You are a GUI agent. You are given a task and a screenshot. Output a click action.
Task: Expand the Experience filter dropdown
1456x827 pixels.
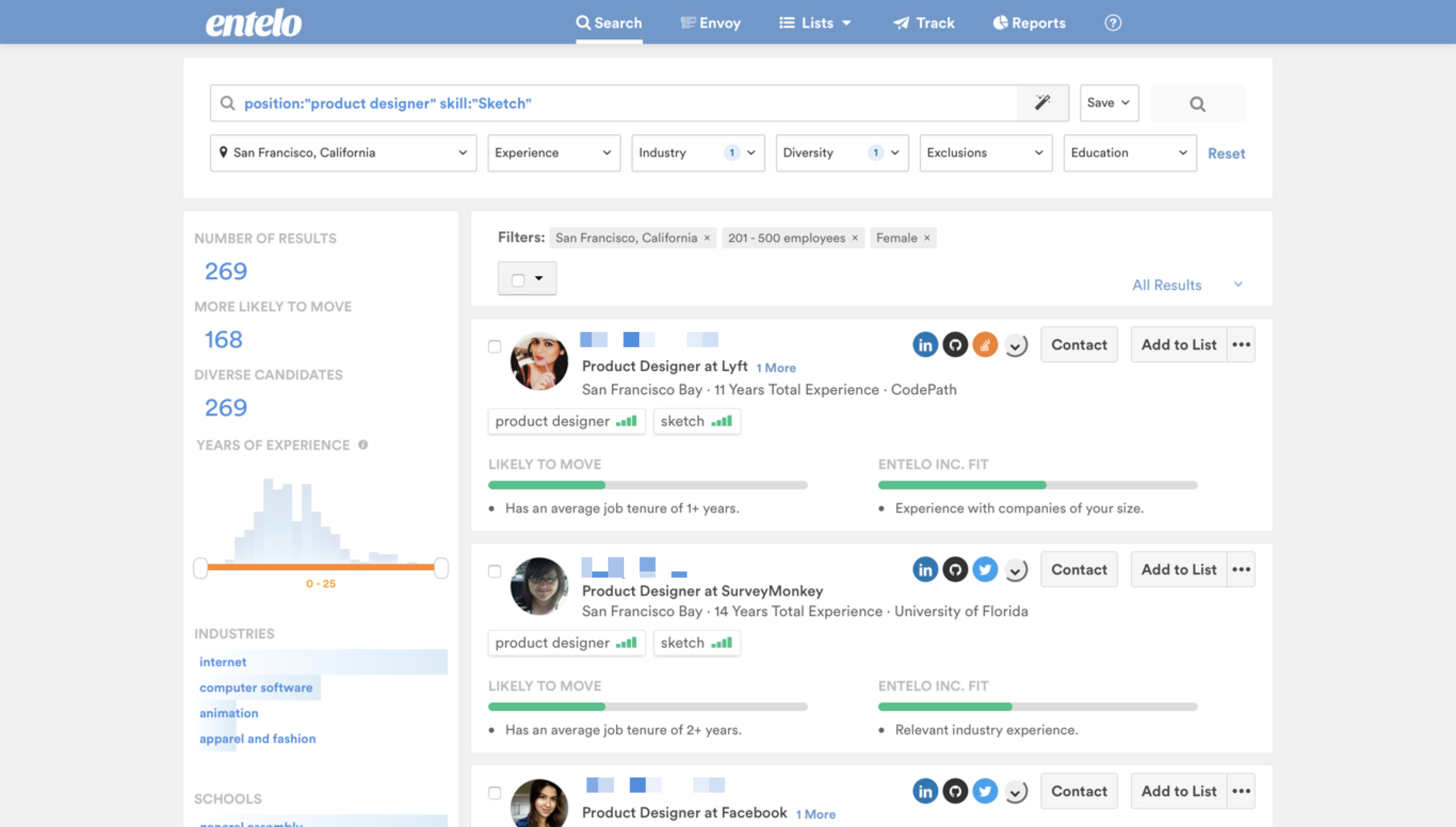[553, 153]
